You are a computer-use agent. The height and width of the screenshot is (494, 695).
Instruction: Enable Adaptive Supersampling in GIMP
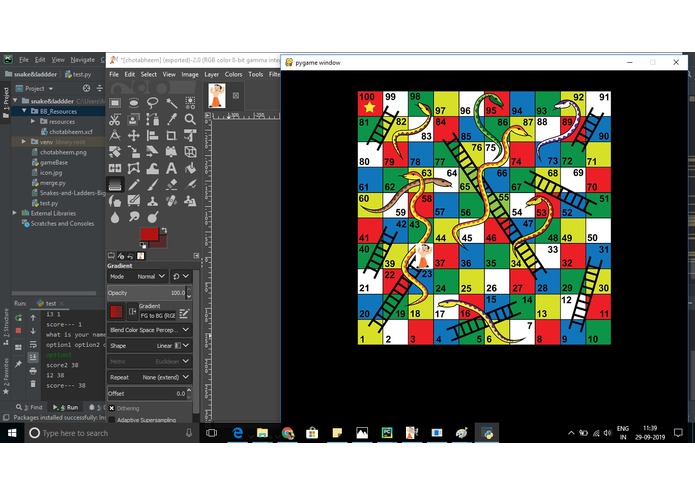[x=112, y=420]
